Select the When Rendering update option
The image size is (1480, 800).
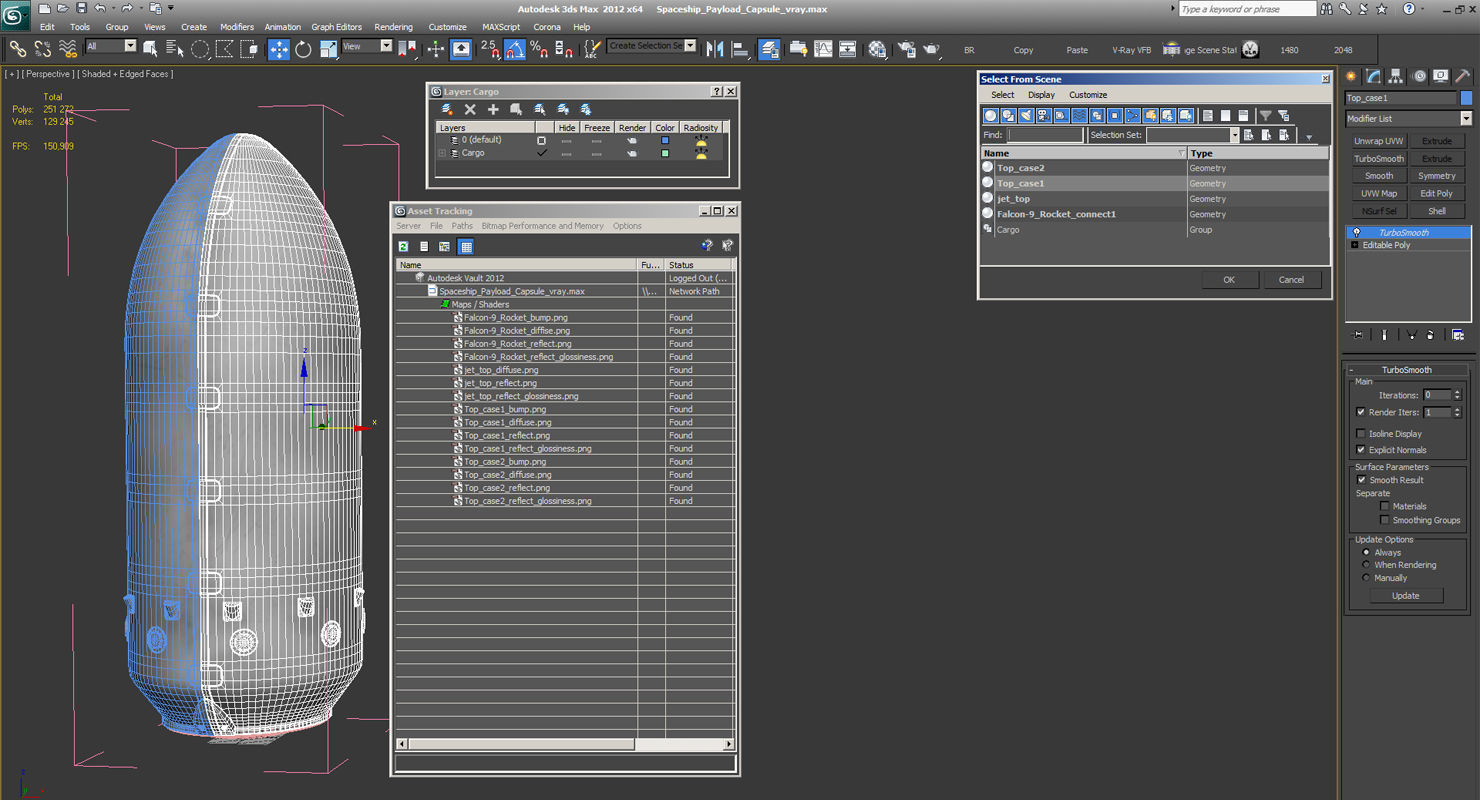(1366, 565)
